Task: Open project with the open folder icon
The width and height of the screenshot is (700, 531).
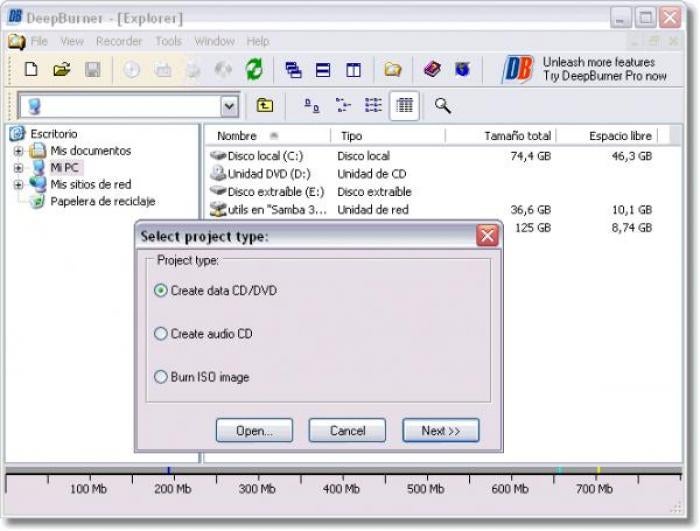Action: click(62, 70)
